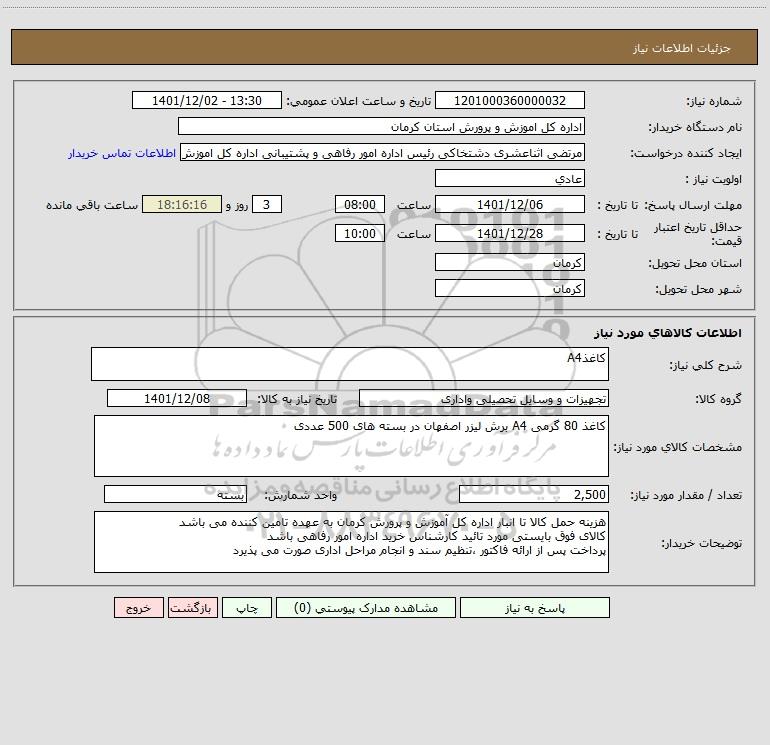Click the 'ساعت باقی مانده' text
Viewport: 770px width, 745px height.
click(x=92, y=205)
